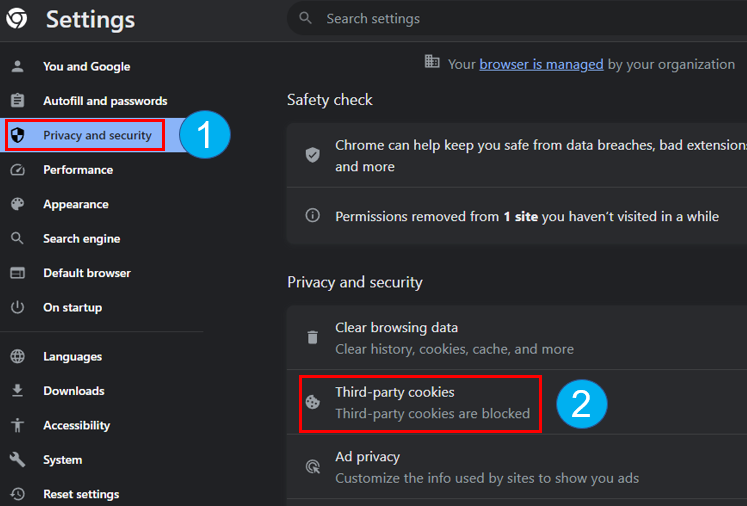Click the clipboard icon for Autofill and passwords
The width and height of the screenshot is (747, 506).
point(18,101)
